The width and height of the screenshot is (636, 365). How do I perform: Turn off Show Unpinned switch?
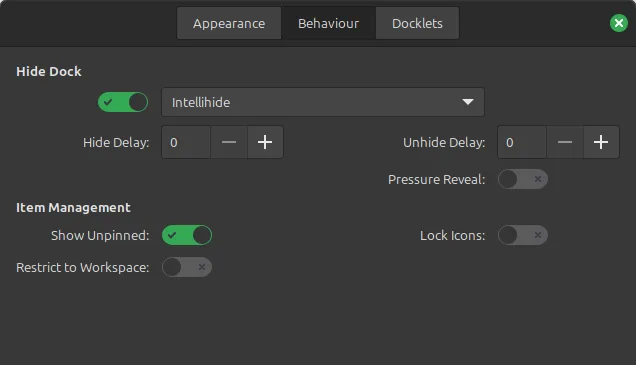(x=187, y=235)
